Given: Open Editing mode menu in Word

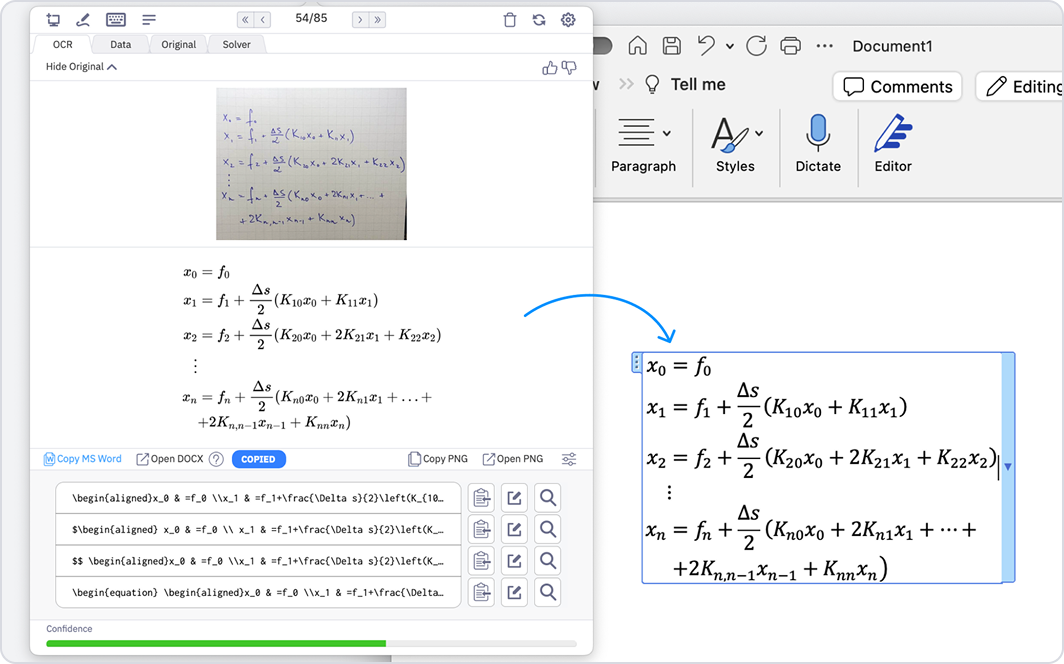Looking at the screenshot, I should click(x=1021, y=87).
